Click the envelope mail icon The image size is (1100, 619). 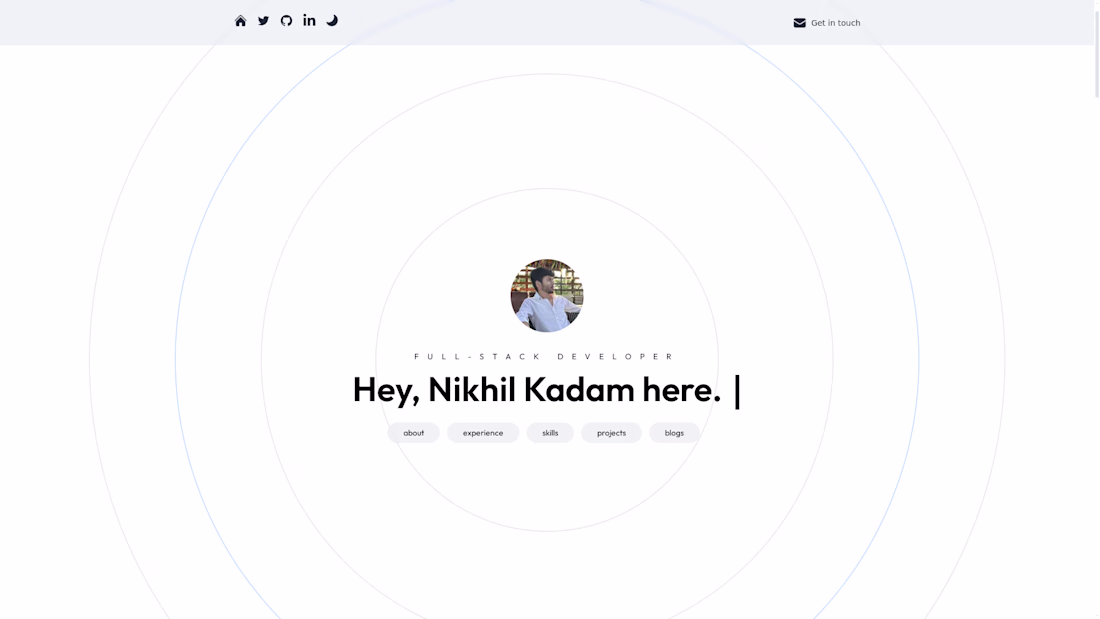[799, 23]
